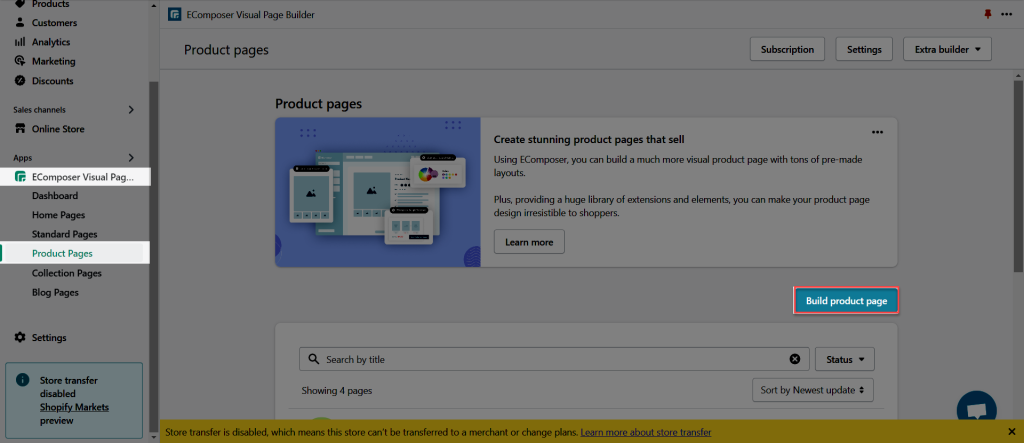Select Product Pages in the sidebar

(62, 254)
